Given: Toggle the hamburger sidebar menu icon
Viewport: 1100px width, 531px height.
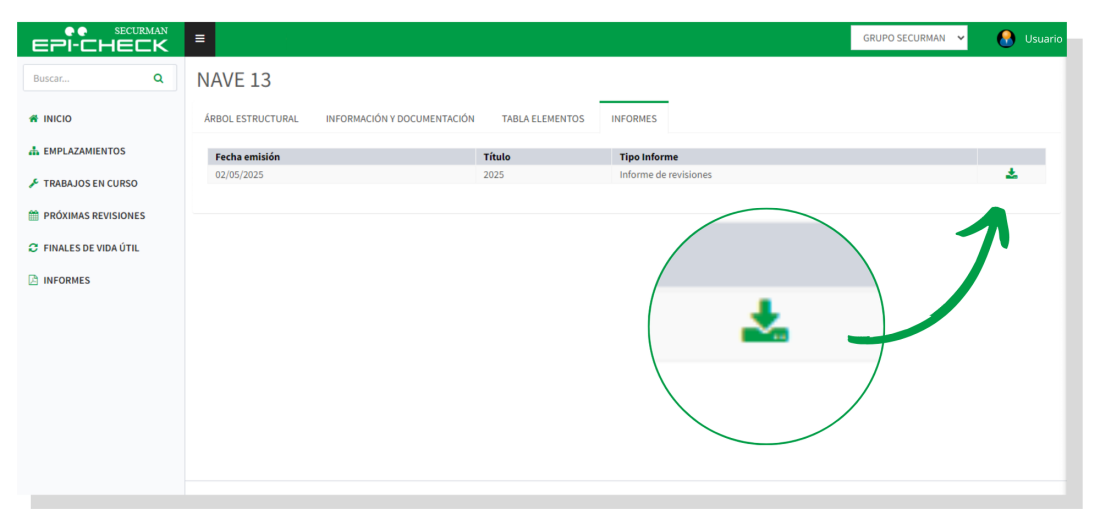Looking at the screenshot, I should point(200,39).
